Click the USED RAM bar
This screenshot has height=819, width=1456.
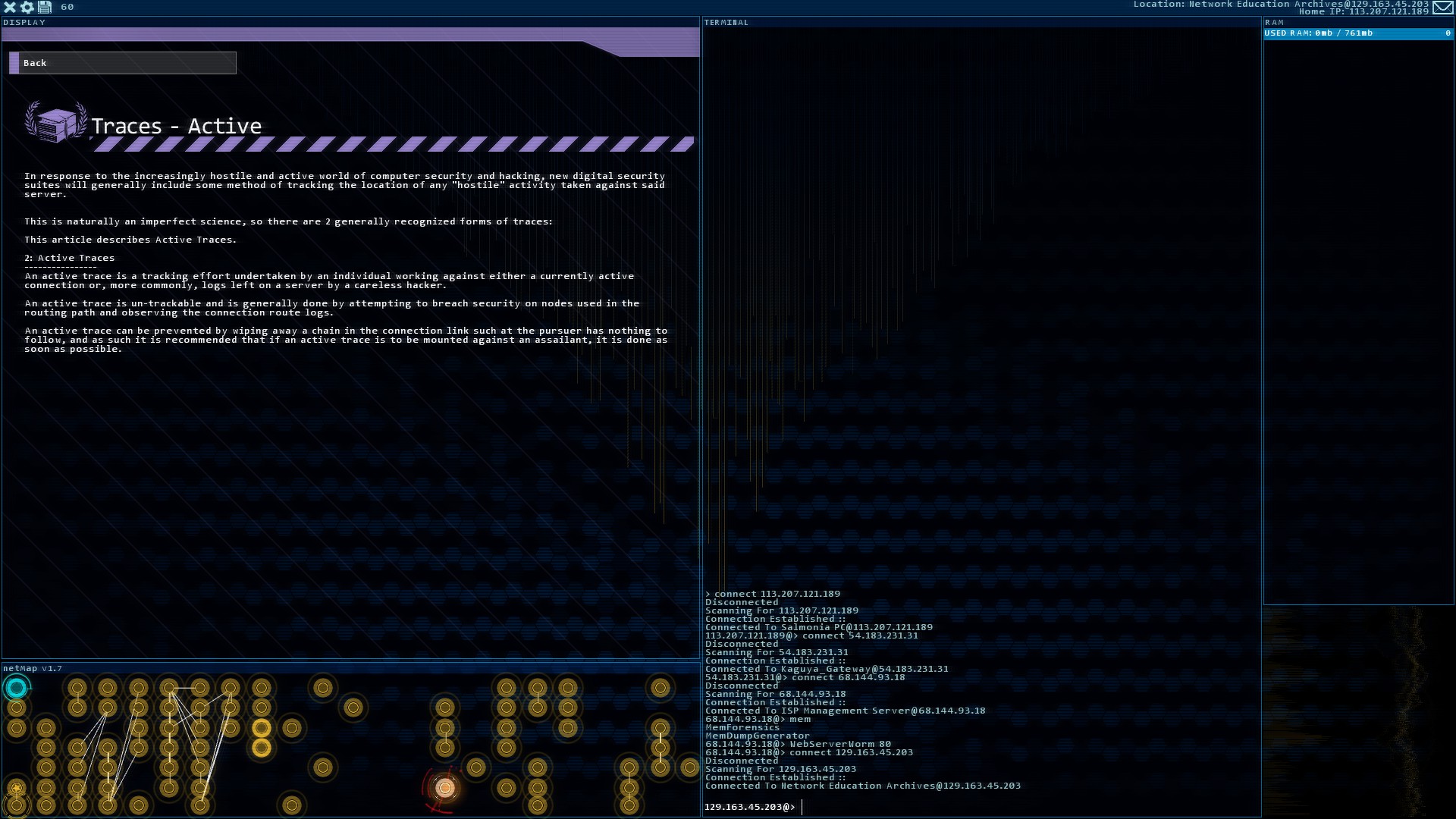(1357, 33)
